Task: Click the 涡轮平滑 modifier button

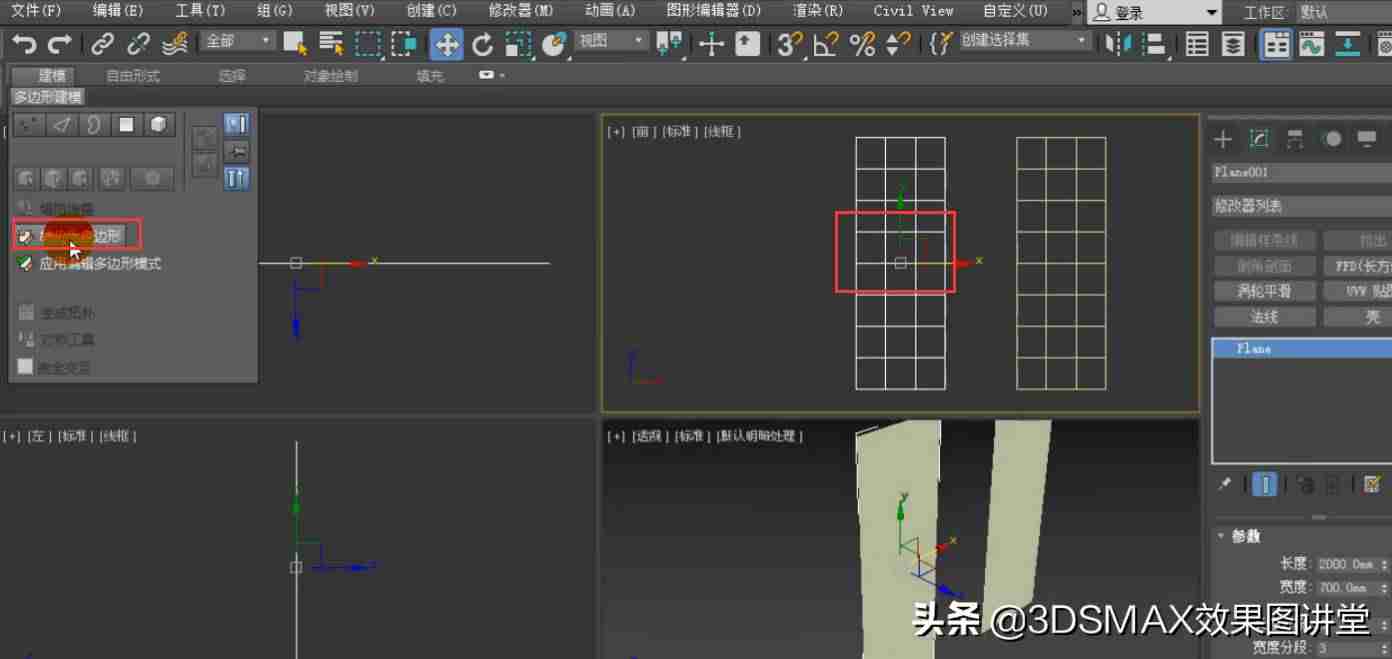Action: tap(1264, 291)
